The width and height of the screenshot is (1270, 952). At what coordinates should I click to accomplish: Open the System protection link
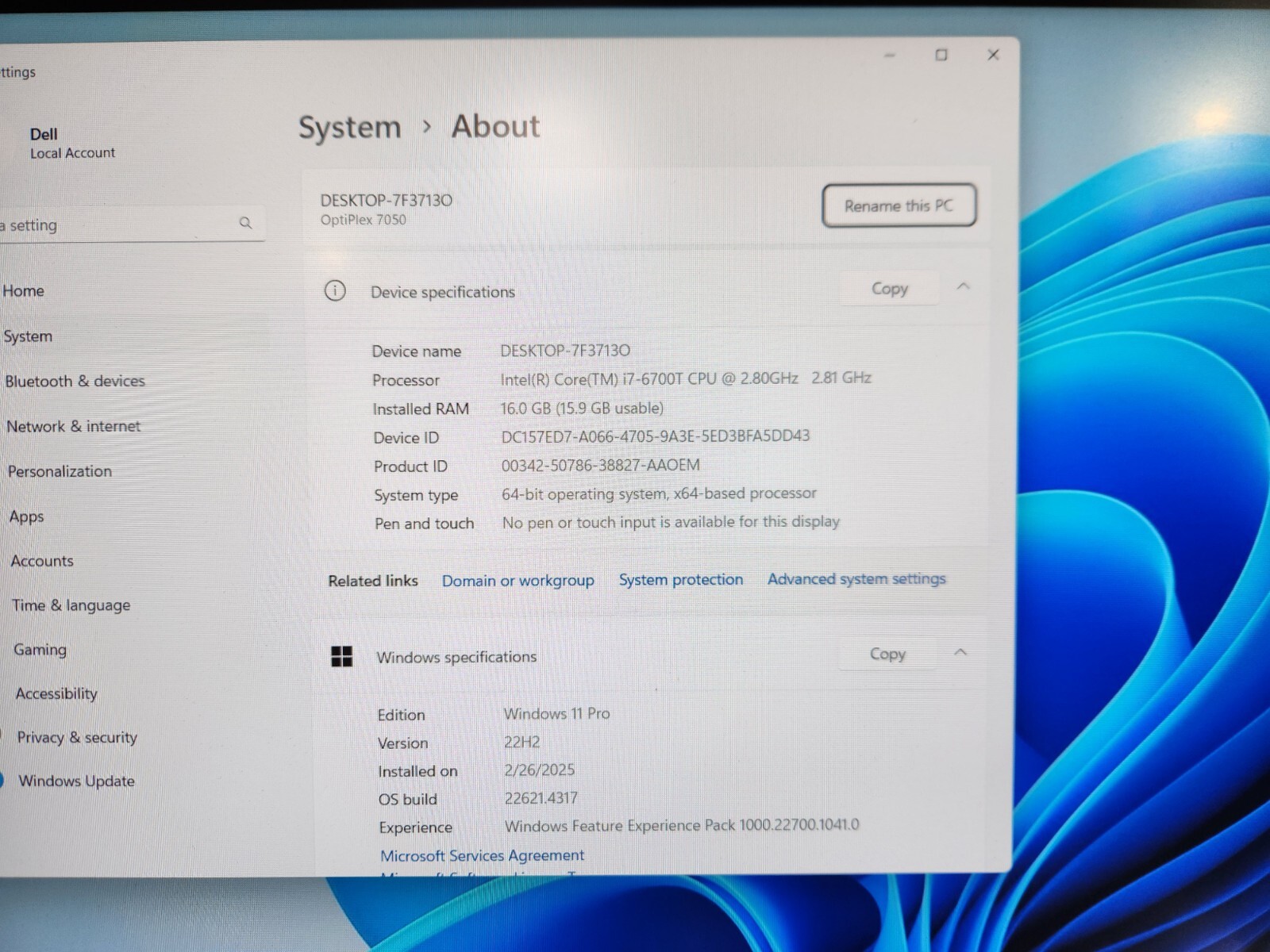pos(681,580)
